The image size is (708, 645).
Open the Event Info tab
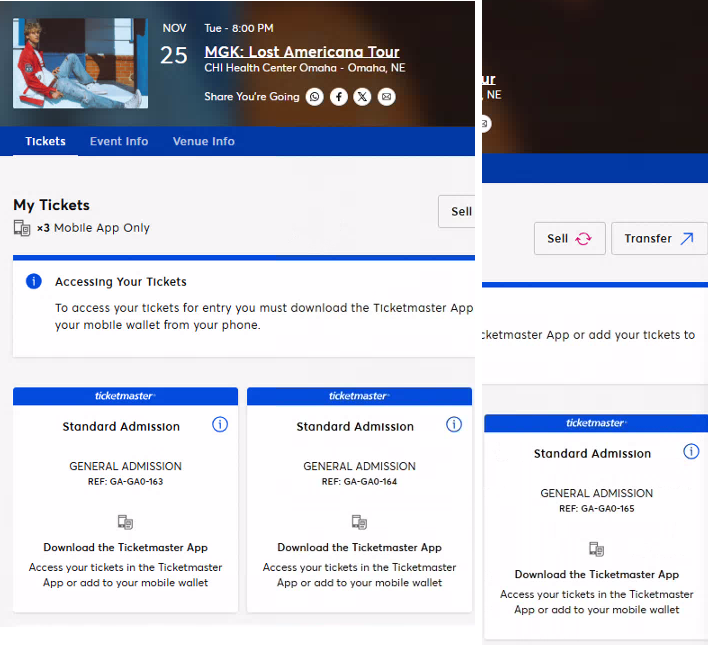click(x=119, y=141)
